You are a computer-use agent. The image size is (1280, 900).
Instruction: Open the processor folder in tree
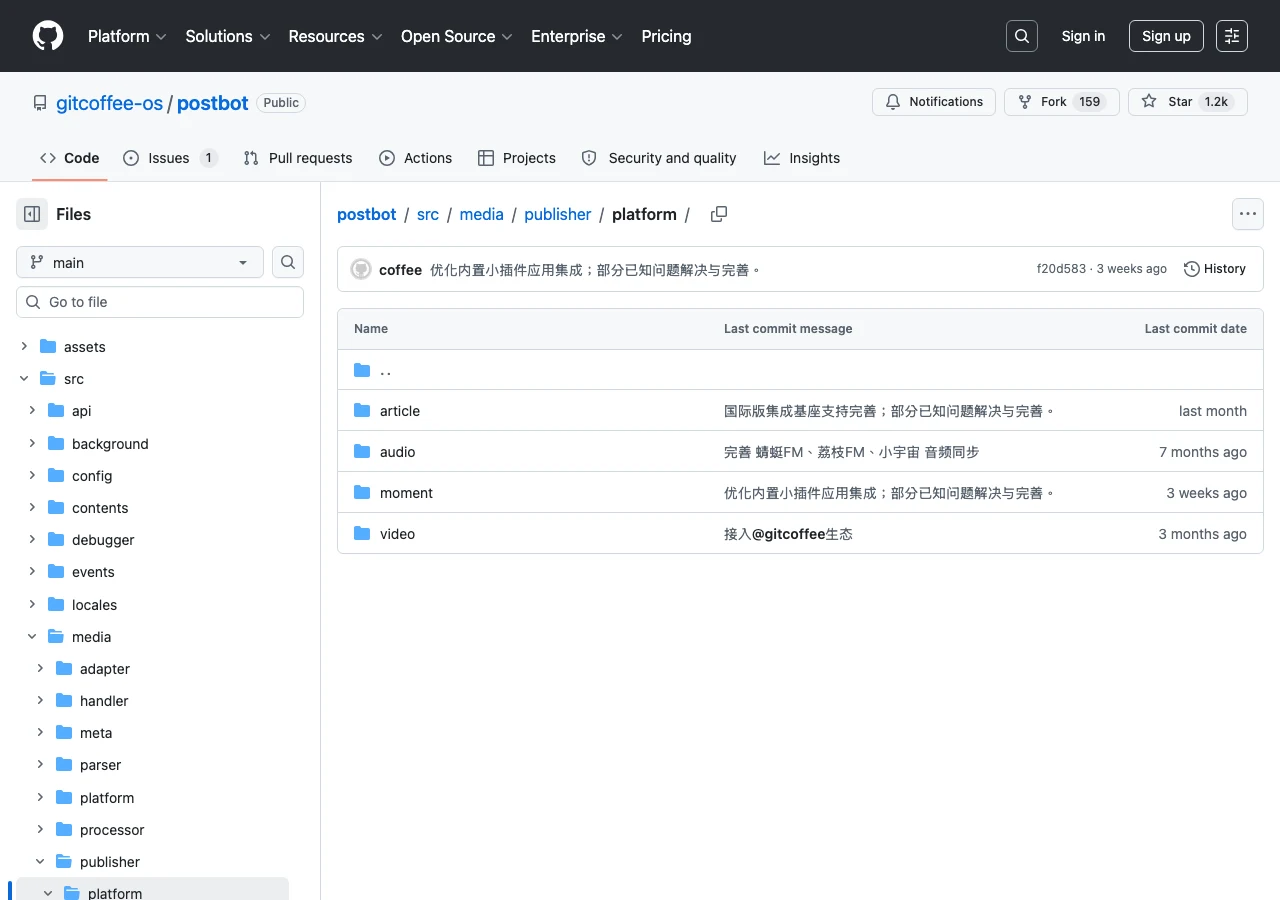[x=112, y=830]
